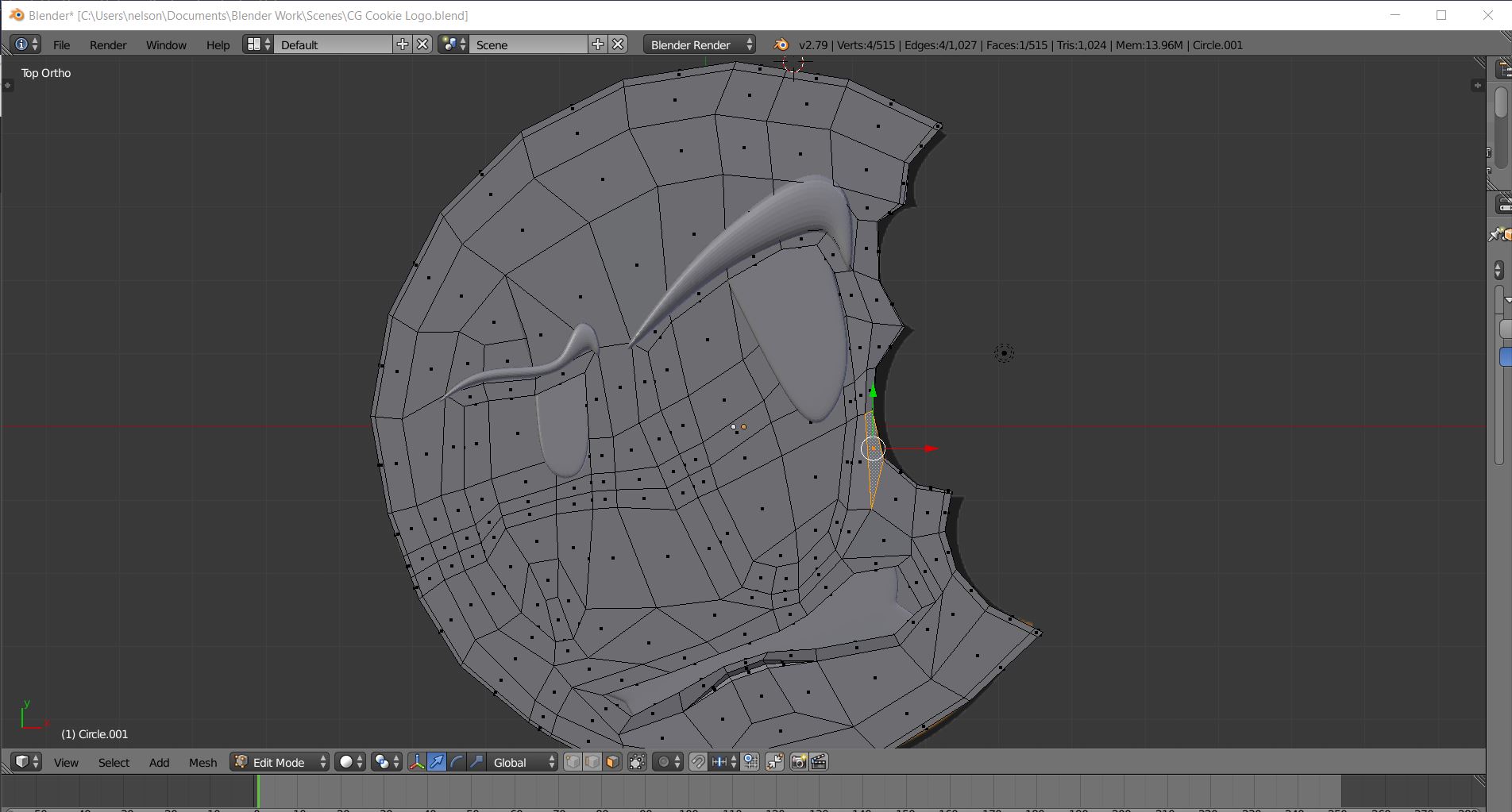This screenshot has width=1512, height=812.
Task: Toggle the snap magnet icon
Action: point(697,762)
